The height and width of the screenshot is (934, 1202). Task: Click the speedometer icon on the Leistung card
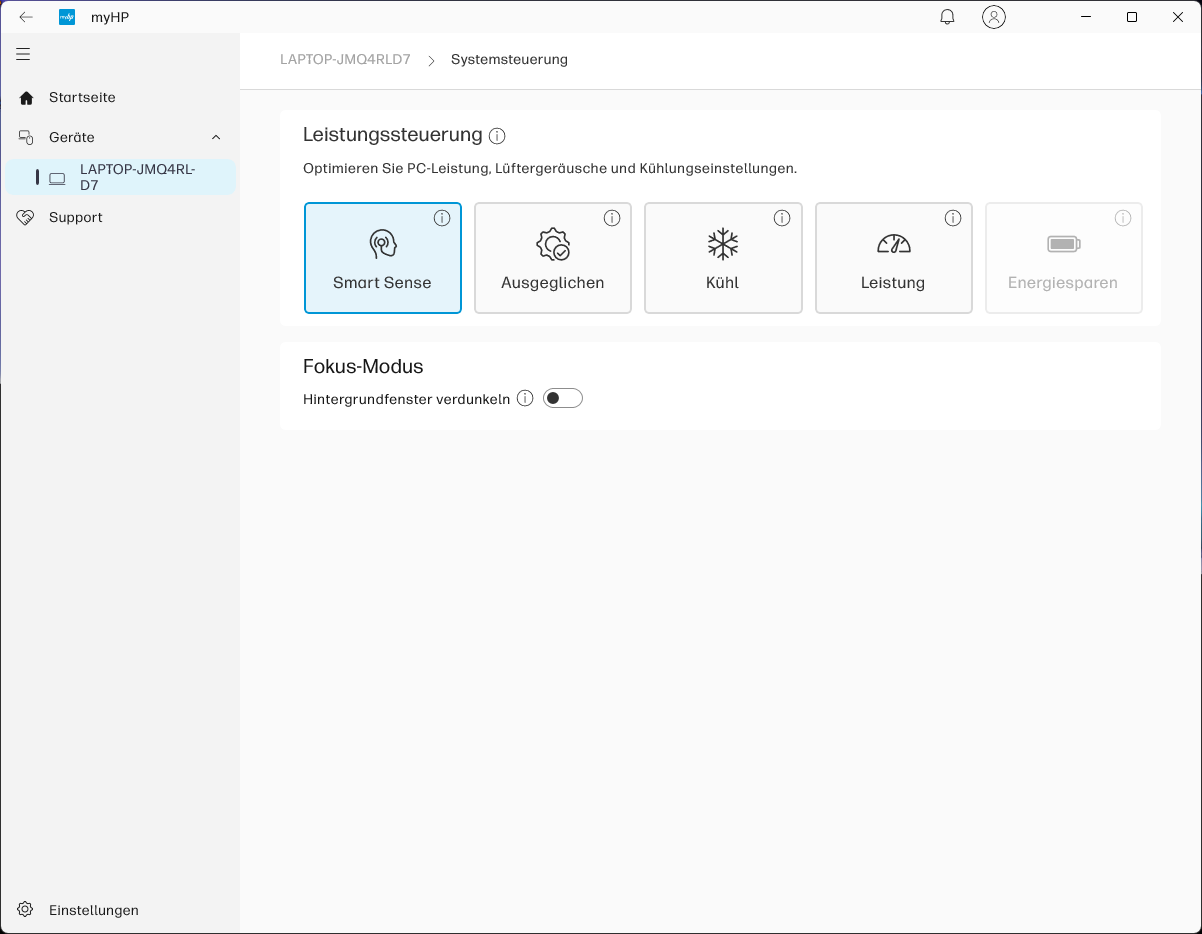tap(894, 244)
